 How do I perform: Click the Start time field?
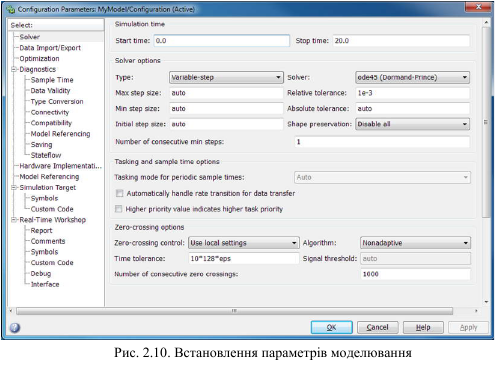tap(222, 41)
